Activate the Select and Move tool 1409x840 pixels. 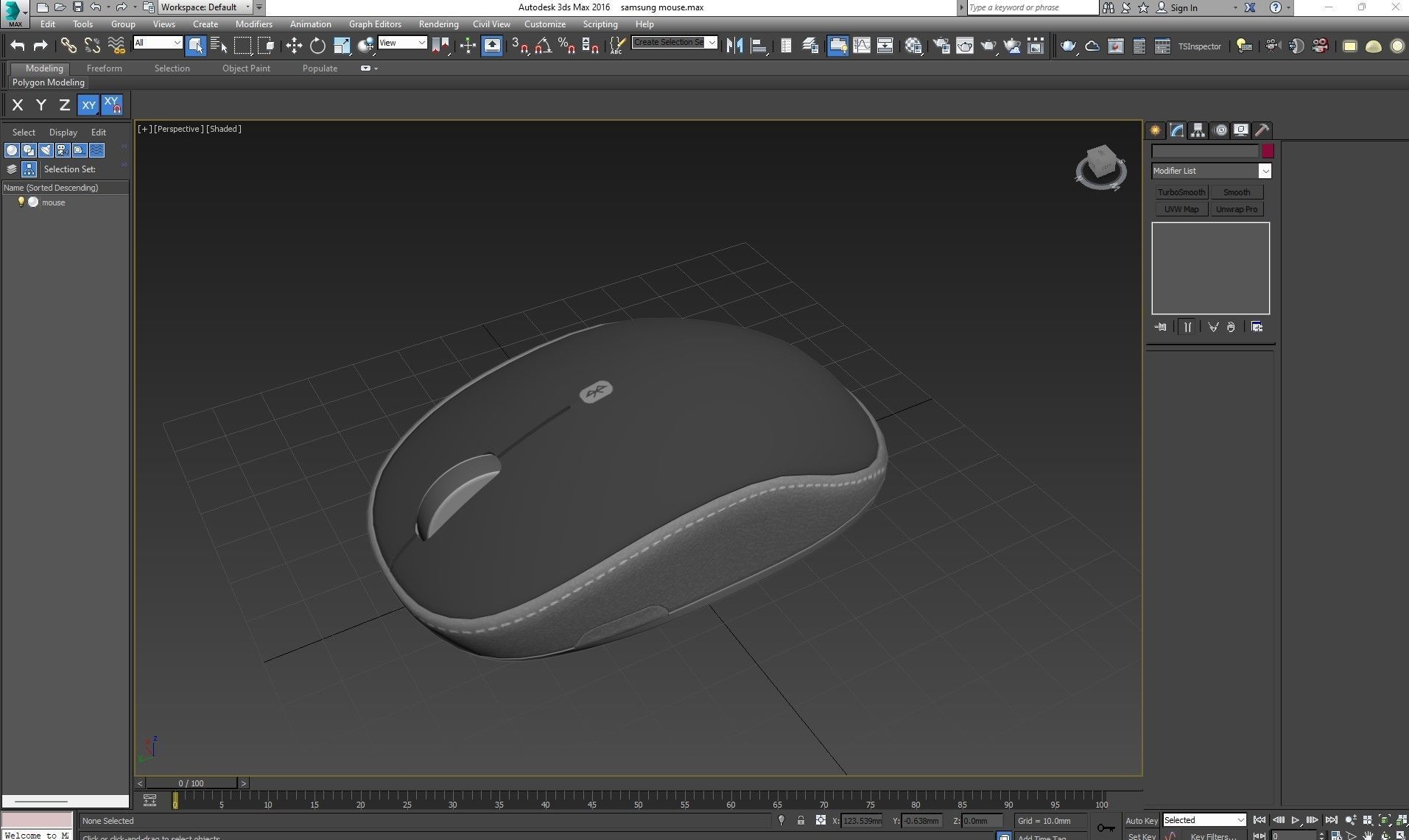click(294, 46)
